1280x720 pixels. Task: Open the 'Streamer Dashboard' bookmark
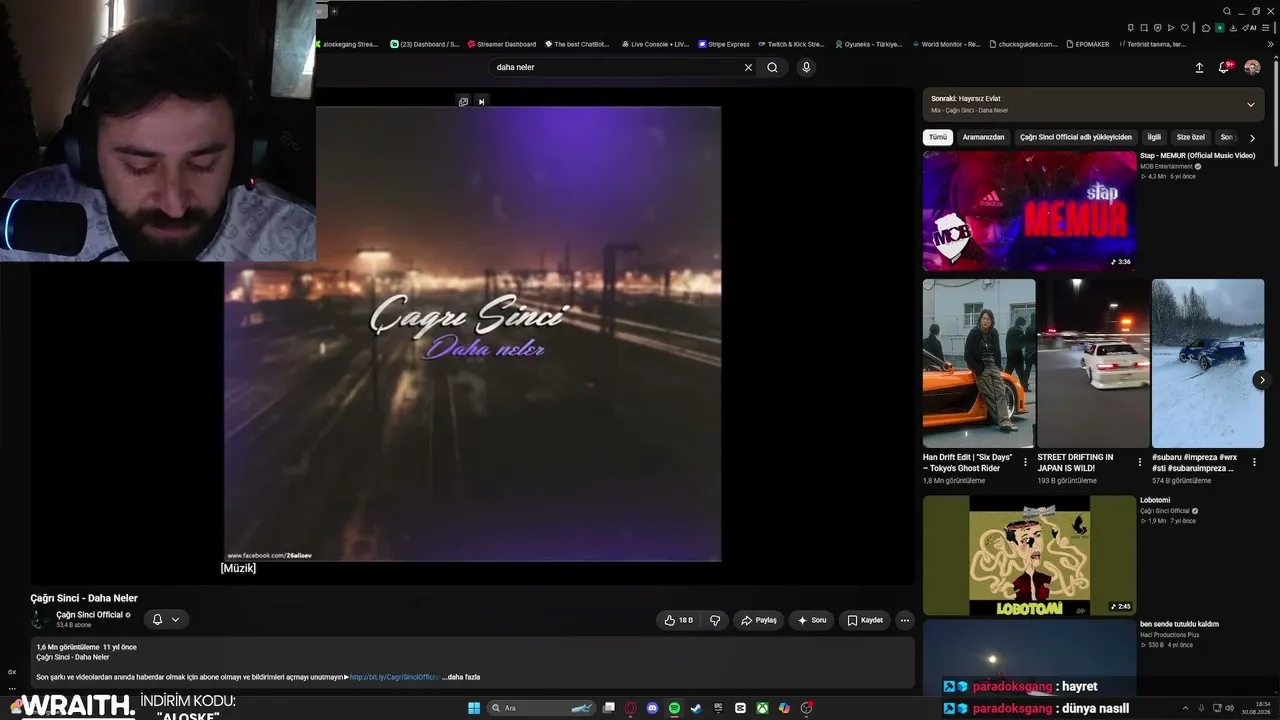[501, 44]
